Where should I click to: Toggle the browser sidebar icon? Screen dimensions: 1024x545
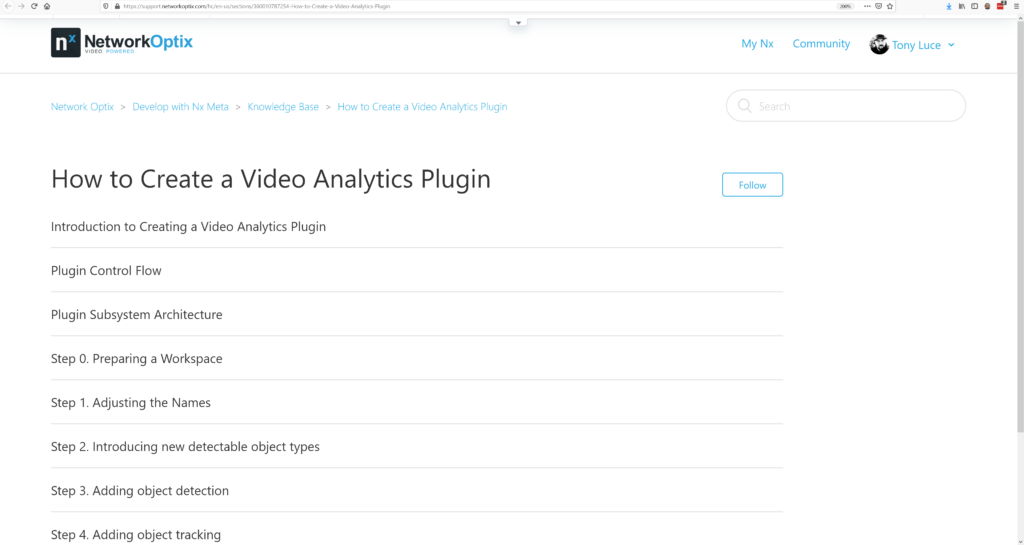click(x=974, y=6)
